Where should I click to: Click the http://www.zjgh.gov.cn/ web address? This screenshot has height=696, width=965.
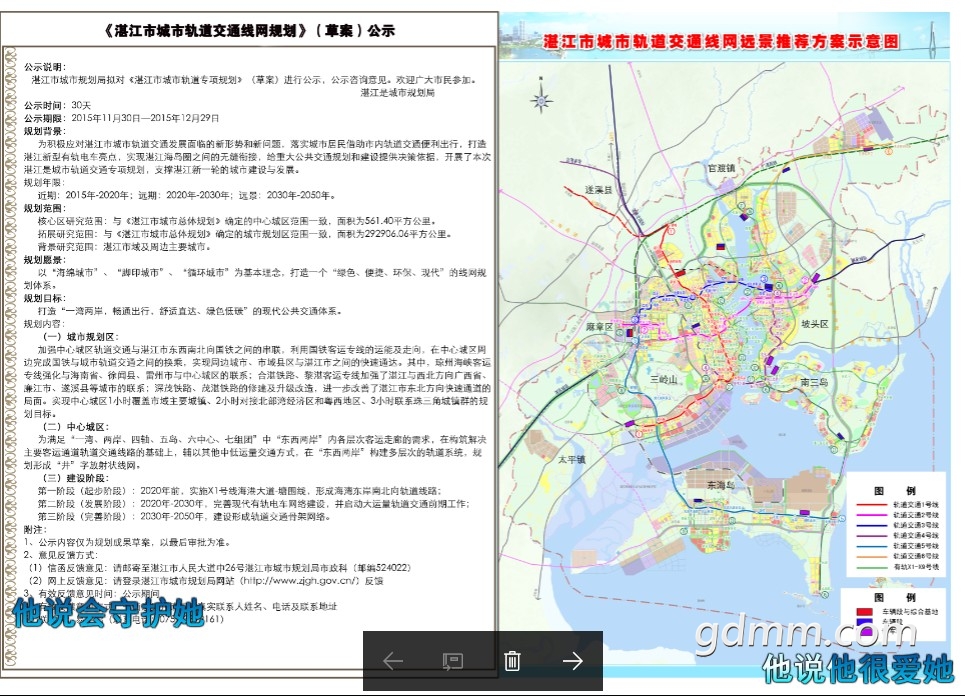tap(300, 580)
